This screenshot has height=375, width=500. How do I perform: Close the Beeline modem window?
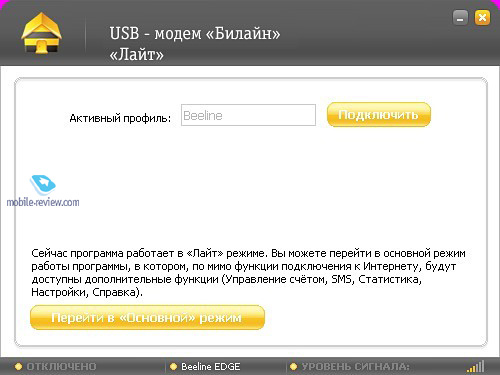[482, 18]
